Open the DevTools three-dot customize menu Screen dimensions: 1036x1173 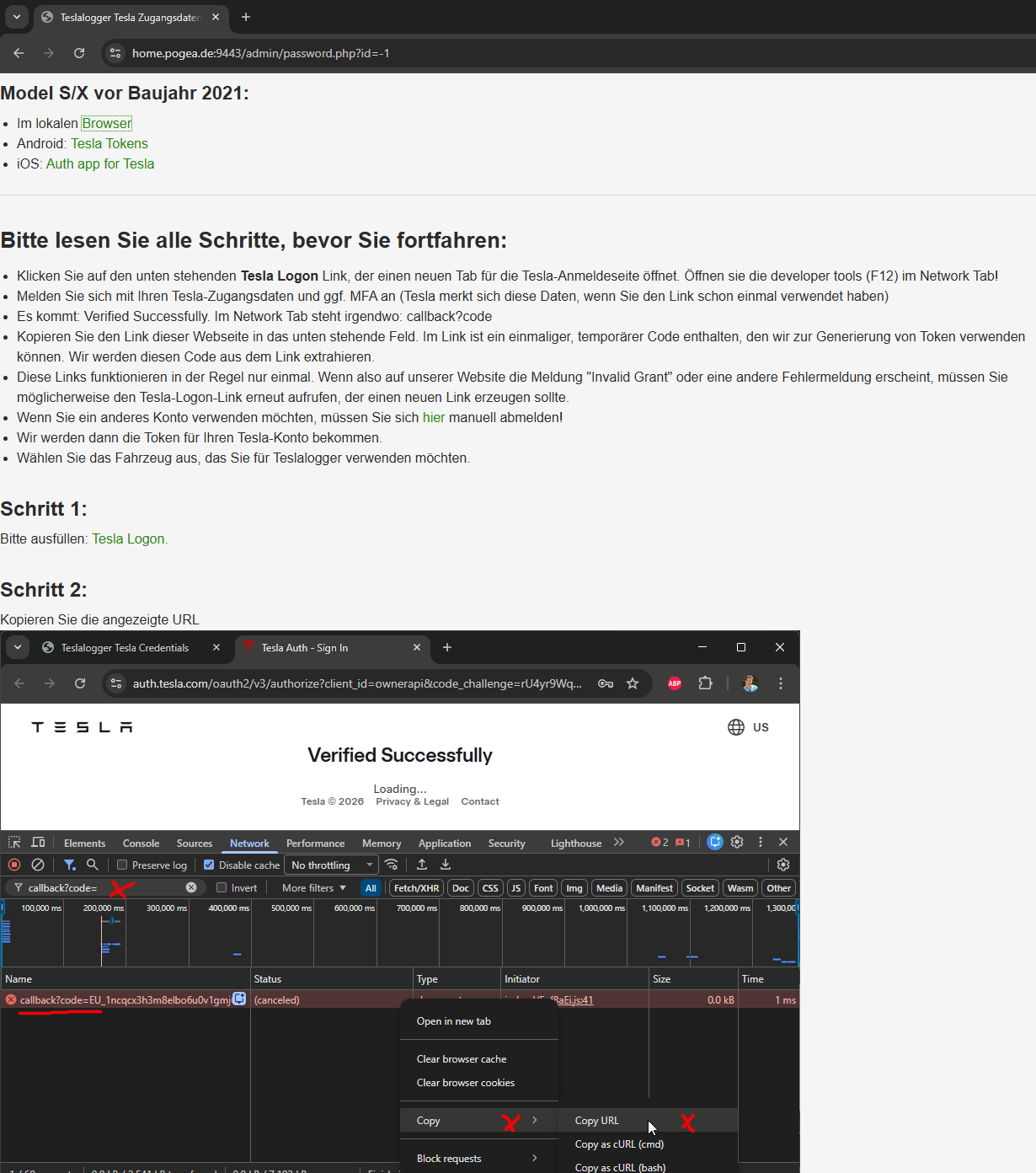pyautogui.click(x=761, y=842)
